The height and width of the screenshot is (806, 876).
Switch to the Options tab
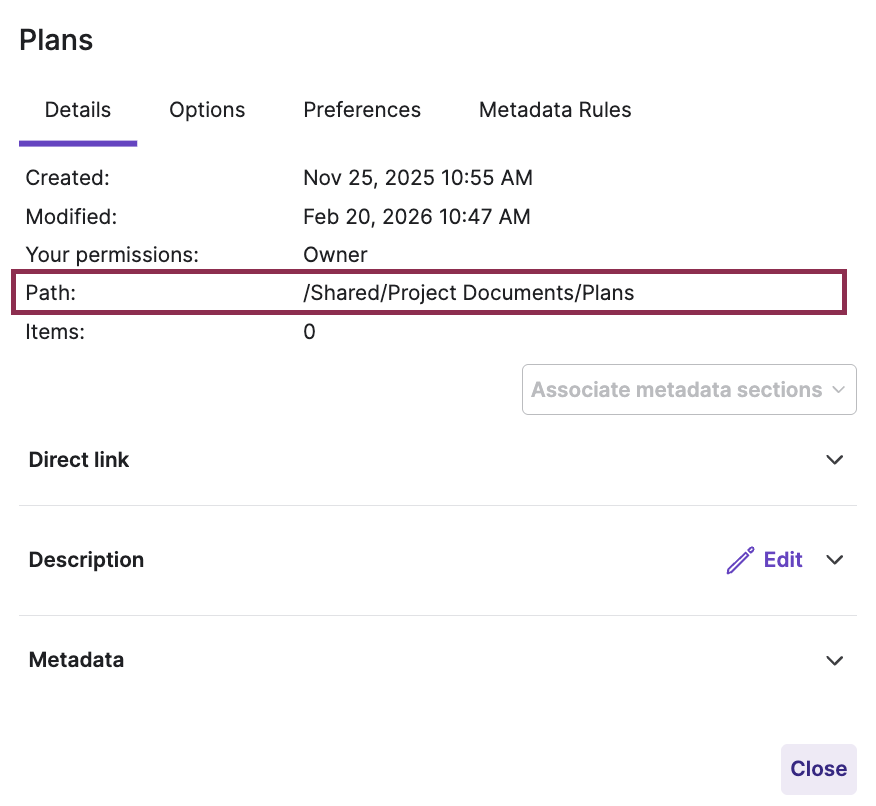pos(207,110)
